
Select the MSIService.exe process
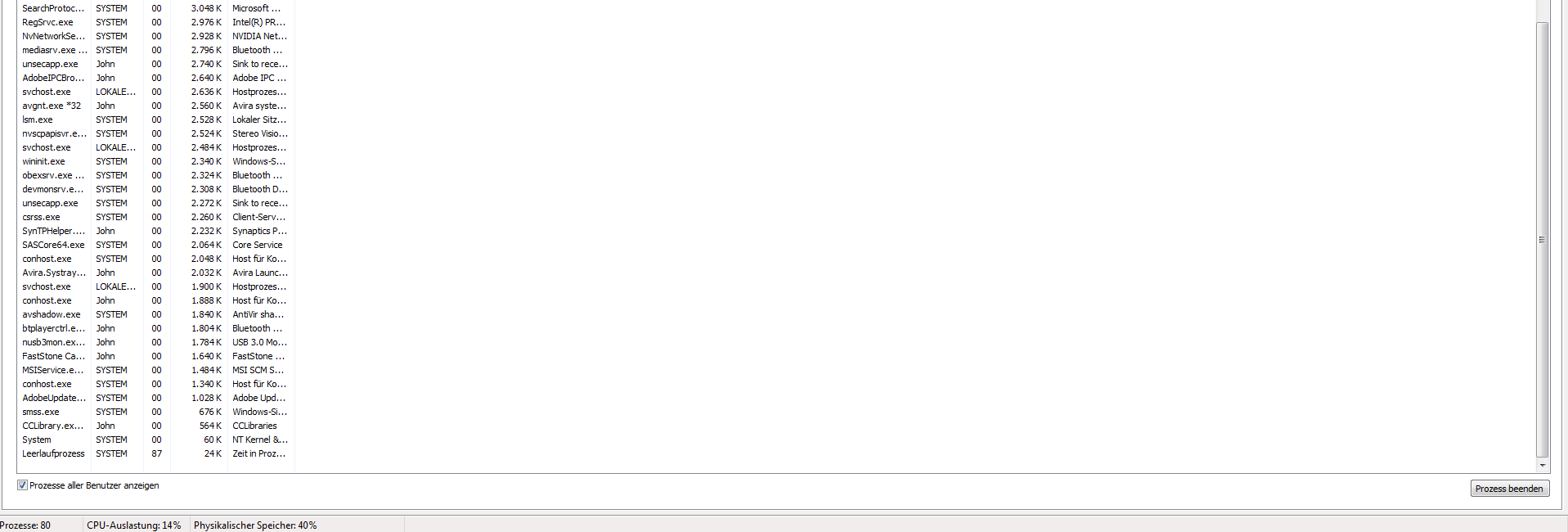(x=156, y=370)
